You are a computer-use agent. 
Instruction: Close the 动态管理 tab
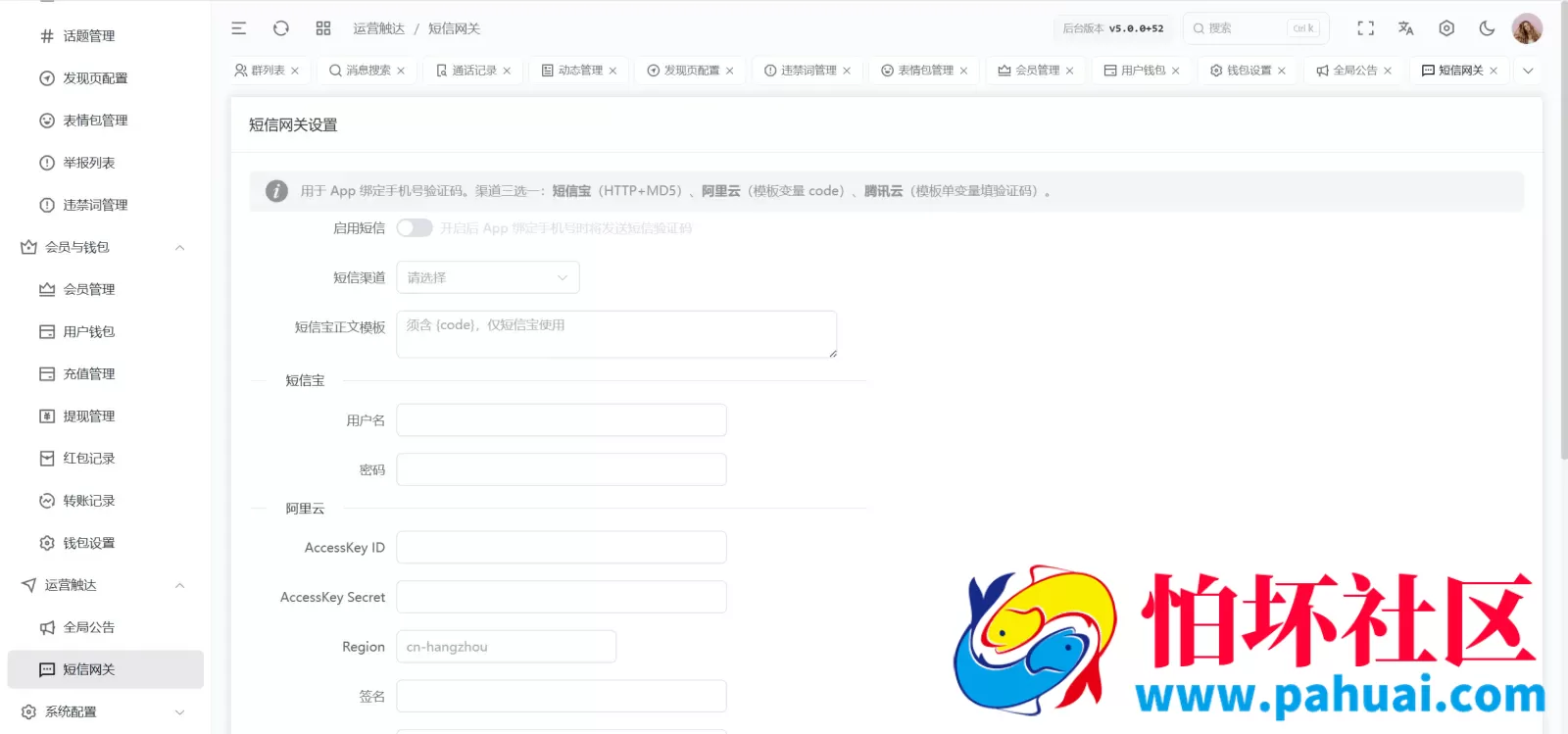[612, 71]
